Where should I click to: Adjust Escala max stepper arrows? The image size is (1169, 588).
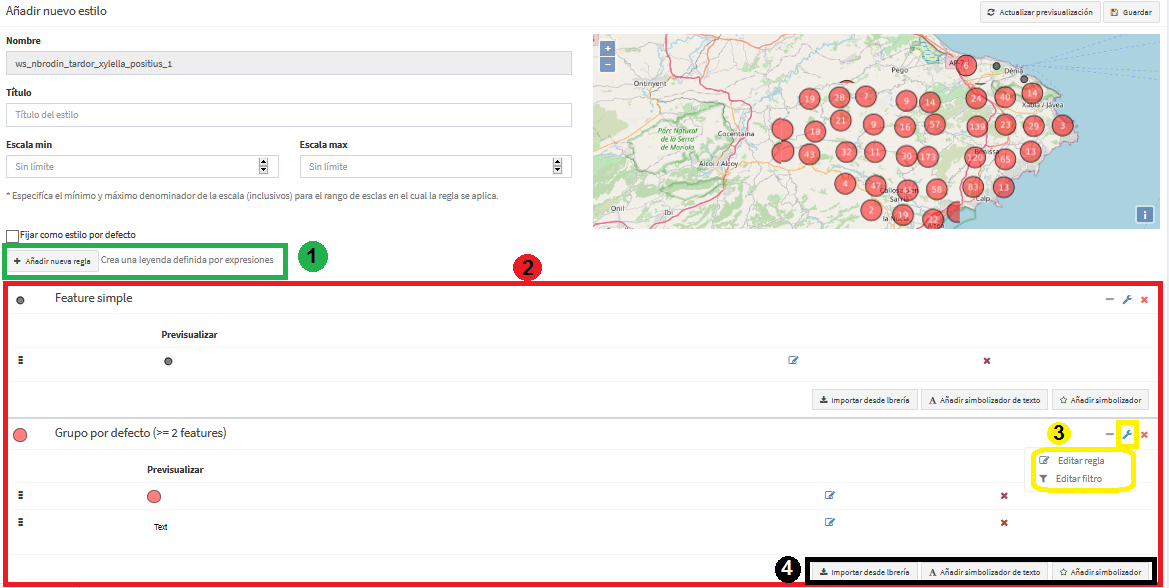pos(557,166)
